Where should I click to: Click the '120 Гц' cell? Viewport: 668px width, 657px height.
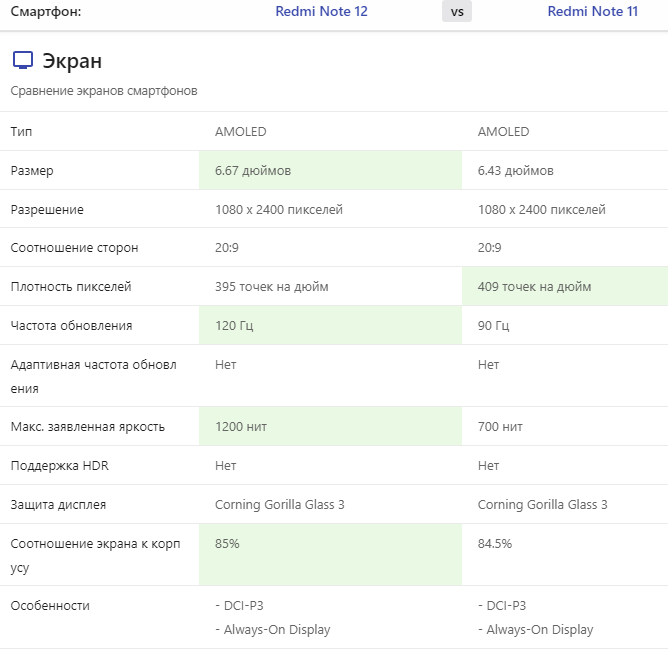(x=331, y=325)
